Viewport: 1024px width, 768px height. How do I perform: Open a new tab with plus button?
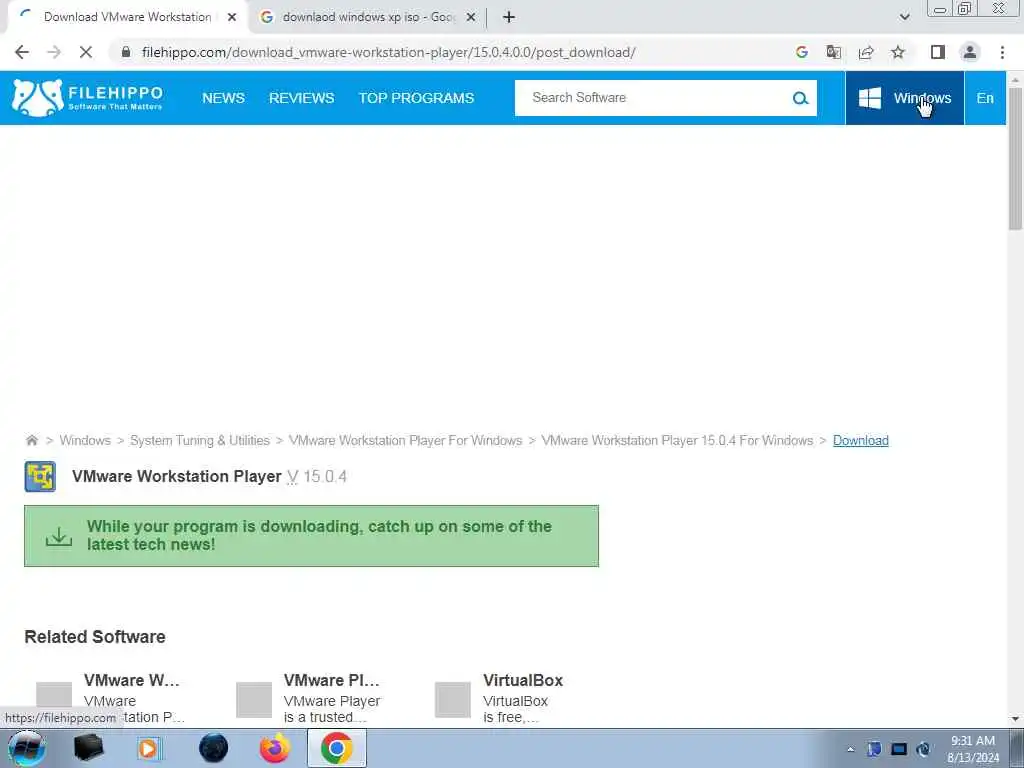click(509, 17)
